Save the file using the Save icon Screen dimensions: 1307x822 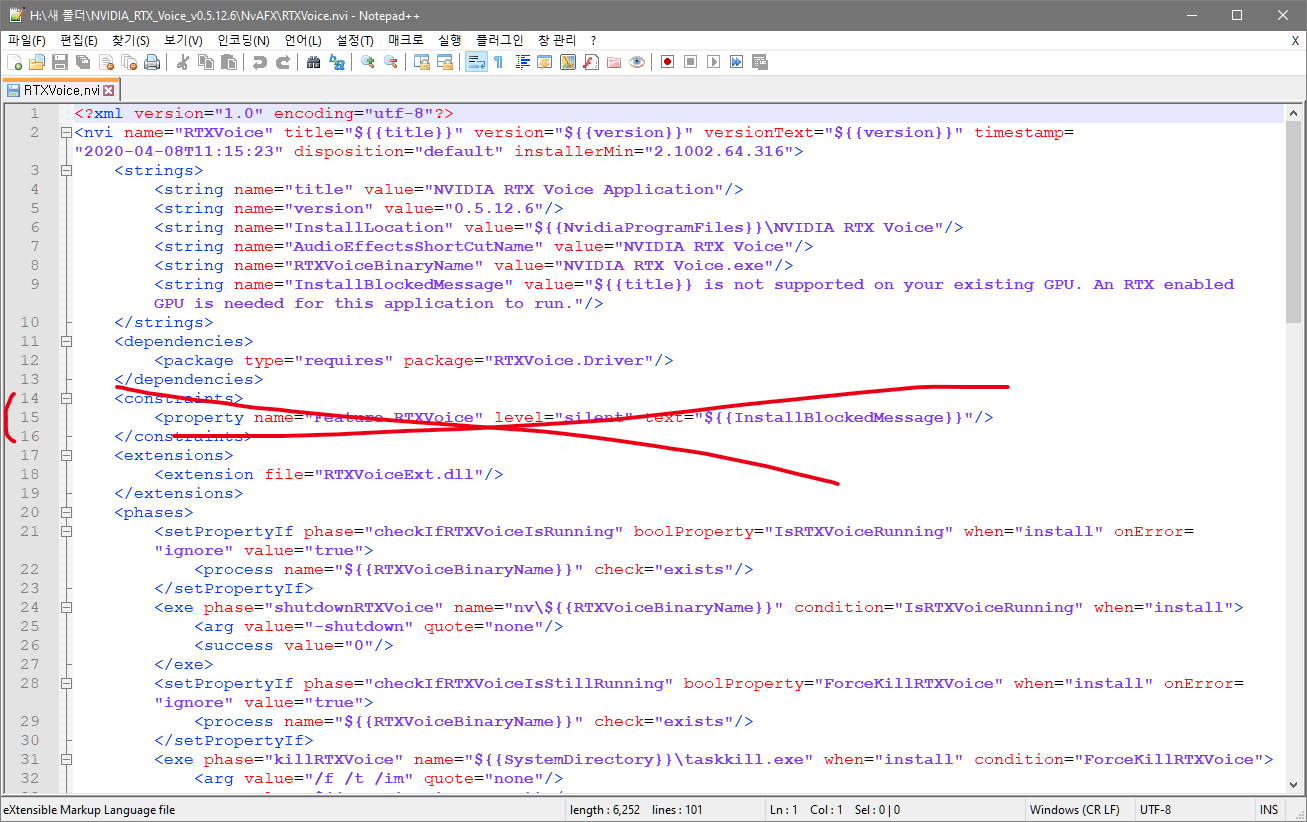60,62
